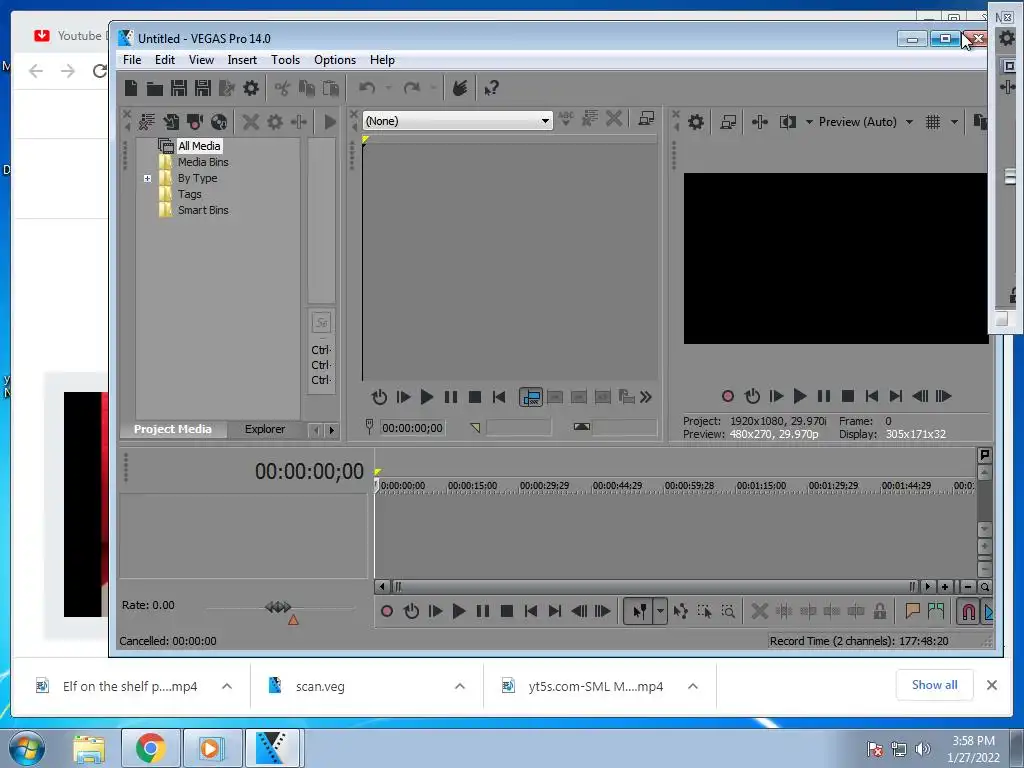Click Overlays grid icon in preview panel
The height and width of the screenshot is (768, 1024).
933,121
